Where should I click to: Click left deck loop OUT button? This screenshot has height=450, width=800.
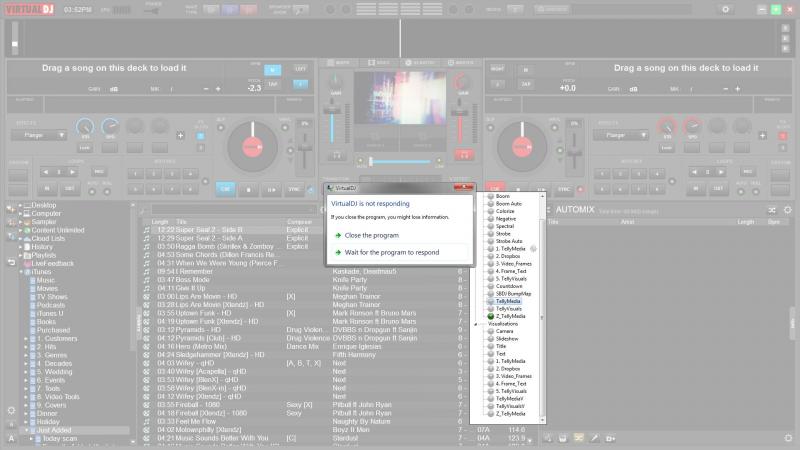point(69,189)
